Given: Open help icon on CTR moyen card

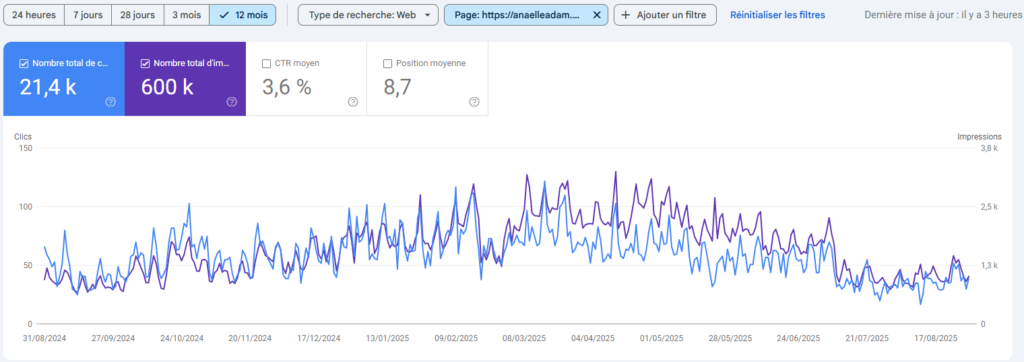Looking at the screenshot, I should point(353,102).
